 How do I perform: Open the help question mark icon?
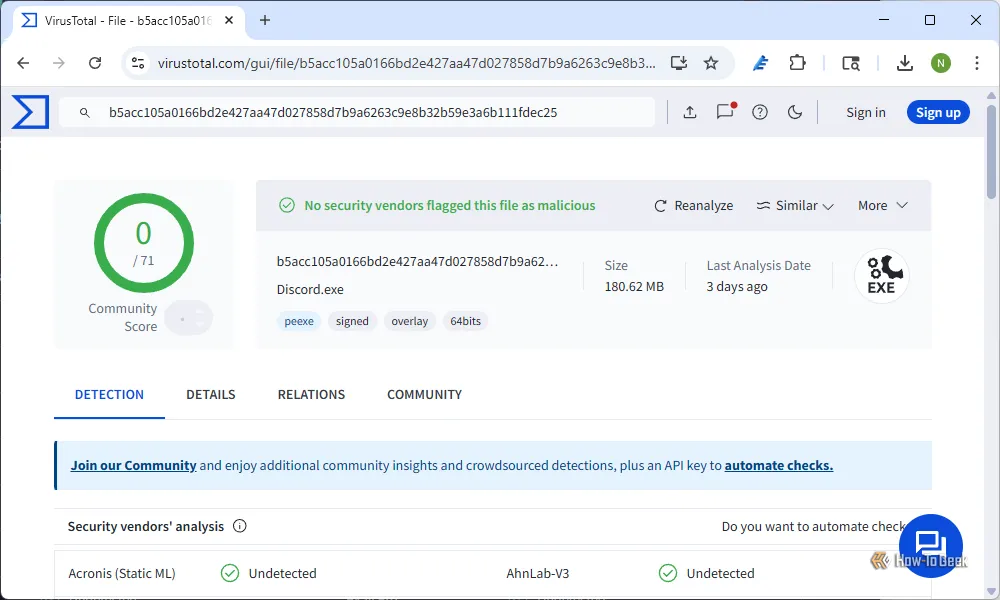(x=760, y=112)
